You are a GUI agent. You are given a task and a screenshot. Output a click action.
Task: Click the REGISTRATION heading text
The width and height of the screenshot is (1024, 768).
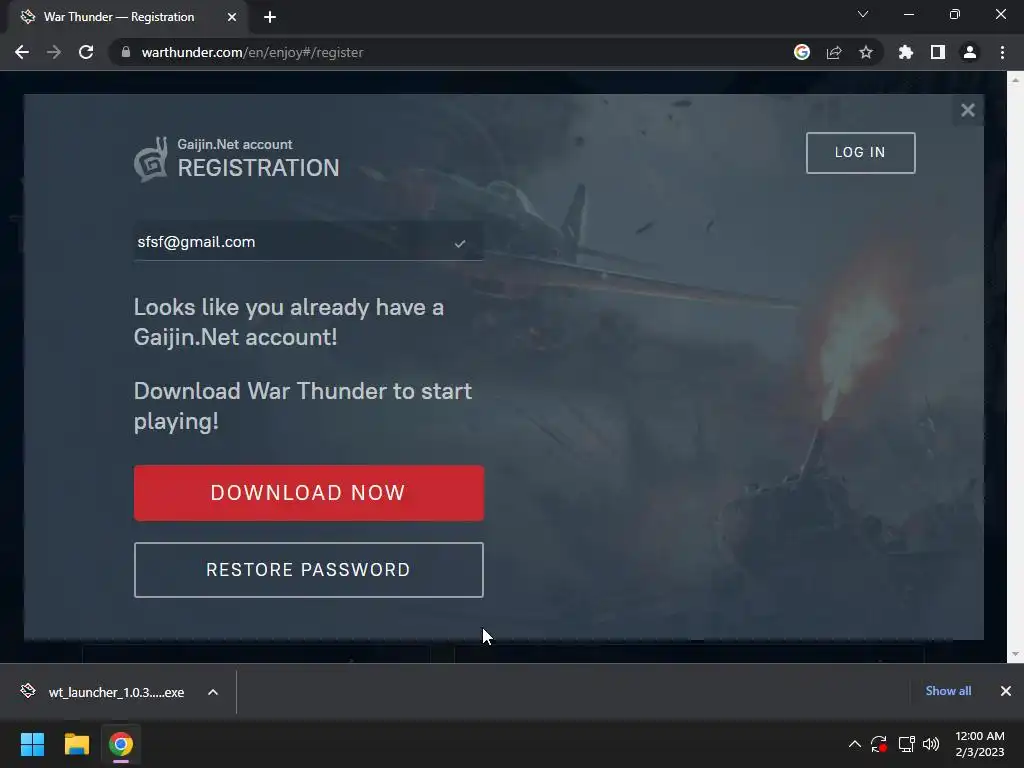[259, 168]
